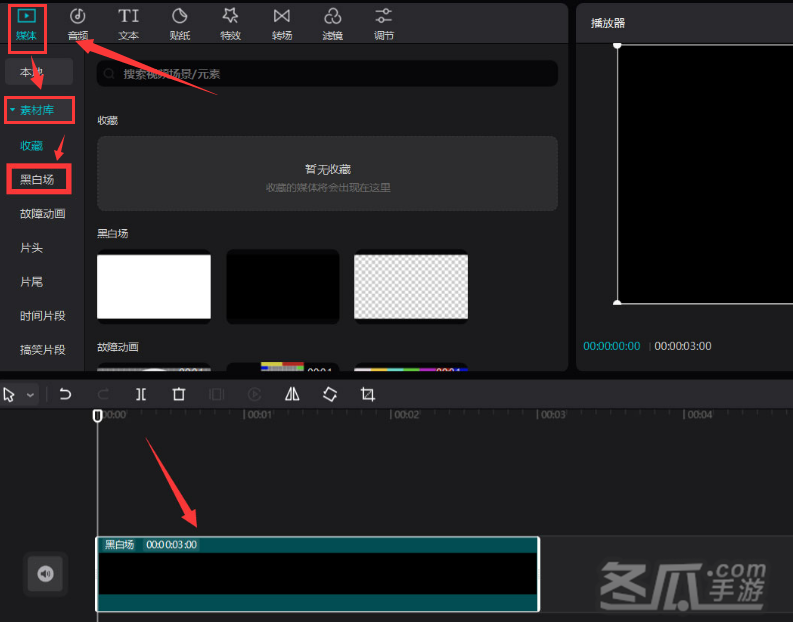Open the 片尾 category

click(x=31, y=282)
